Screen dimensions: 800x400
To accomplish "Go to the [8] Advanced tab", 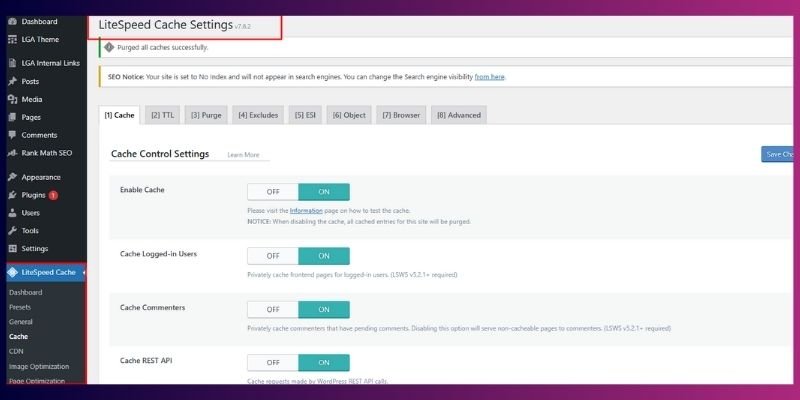I will pyautogui.click(x=459, y=115).
